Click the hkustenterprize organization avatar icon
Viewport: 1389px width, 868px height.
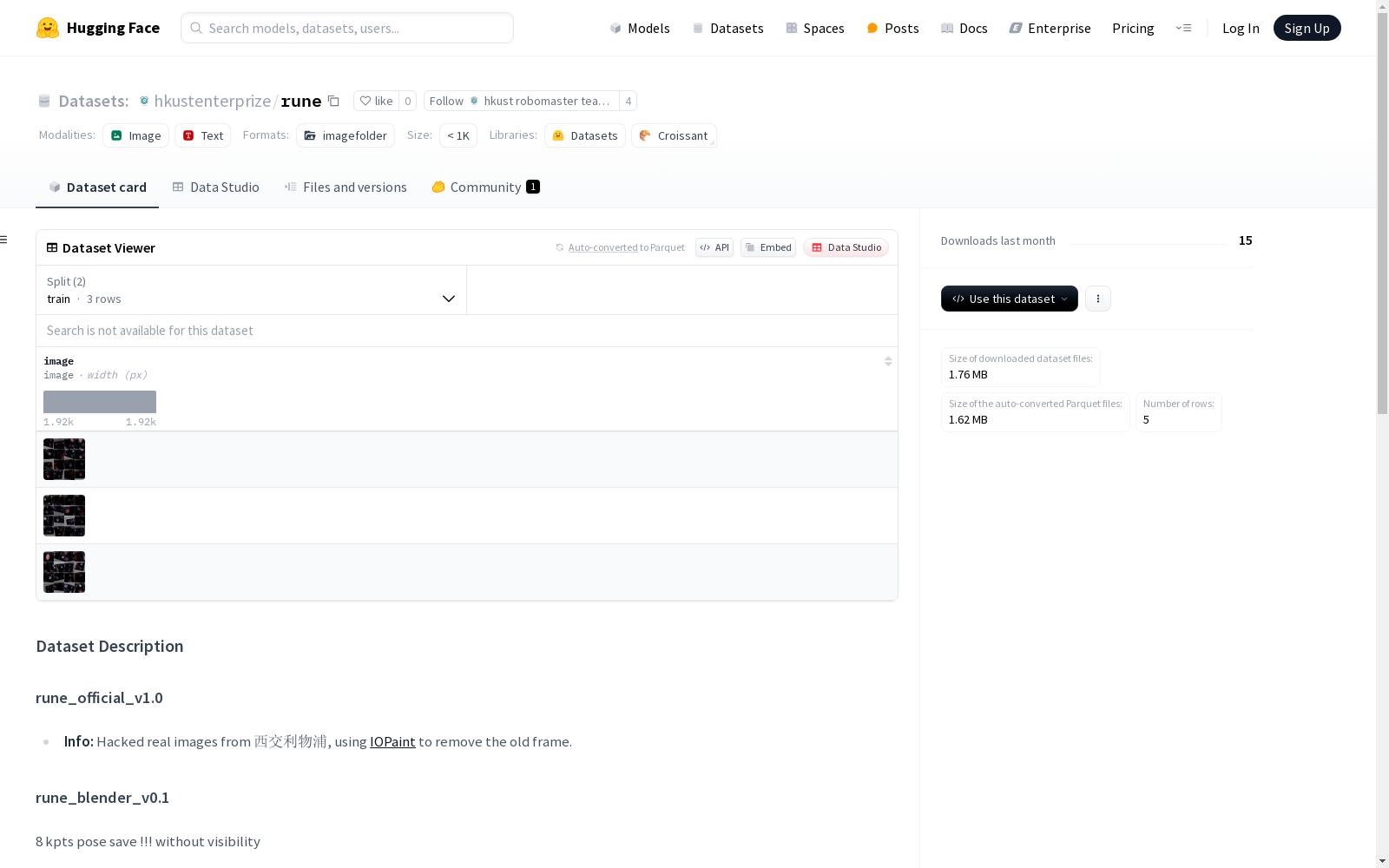point(144,101)
